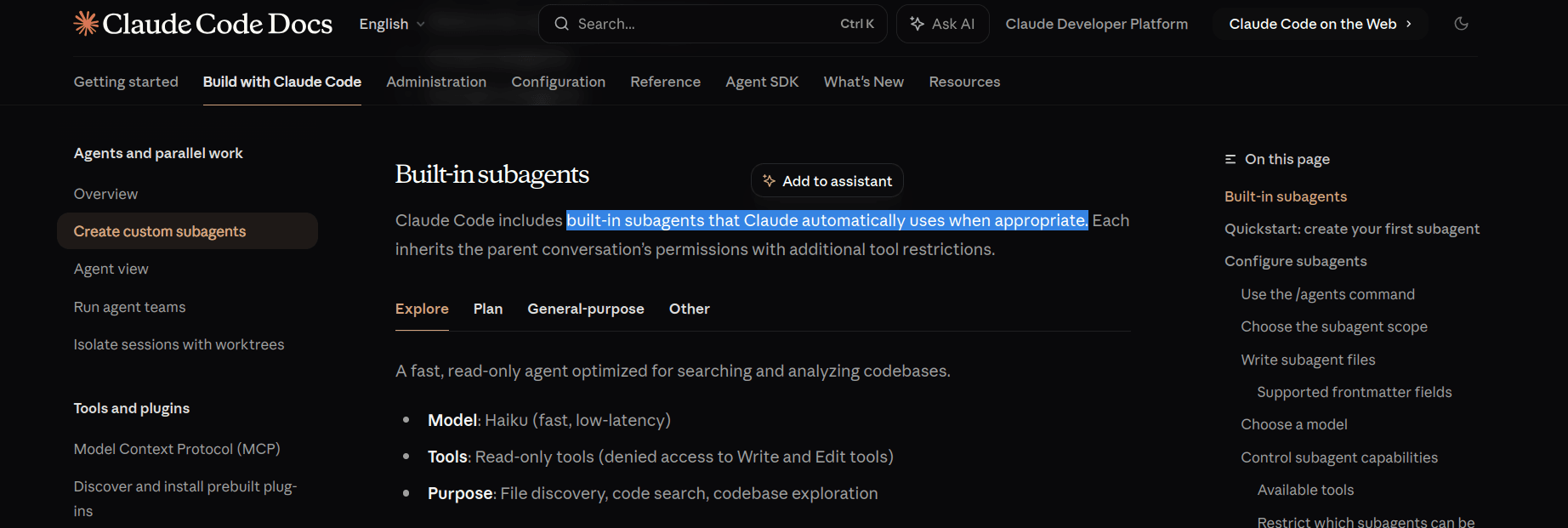
Task: Open the English language dropdown
Action: [x=392, y=24]
